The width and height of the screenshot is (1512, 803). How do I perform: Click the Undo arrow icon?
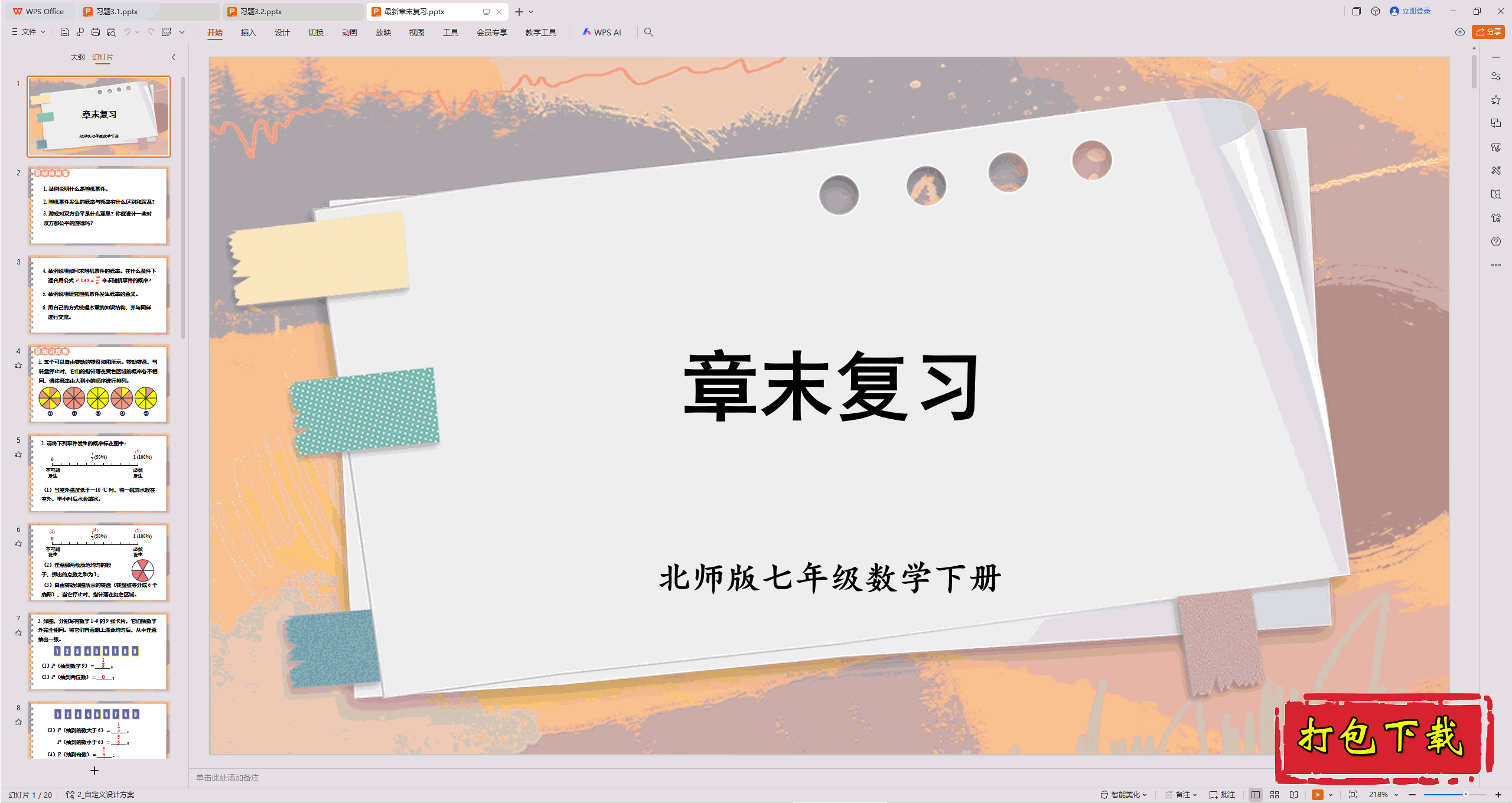click(x=127, y=32)
